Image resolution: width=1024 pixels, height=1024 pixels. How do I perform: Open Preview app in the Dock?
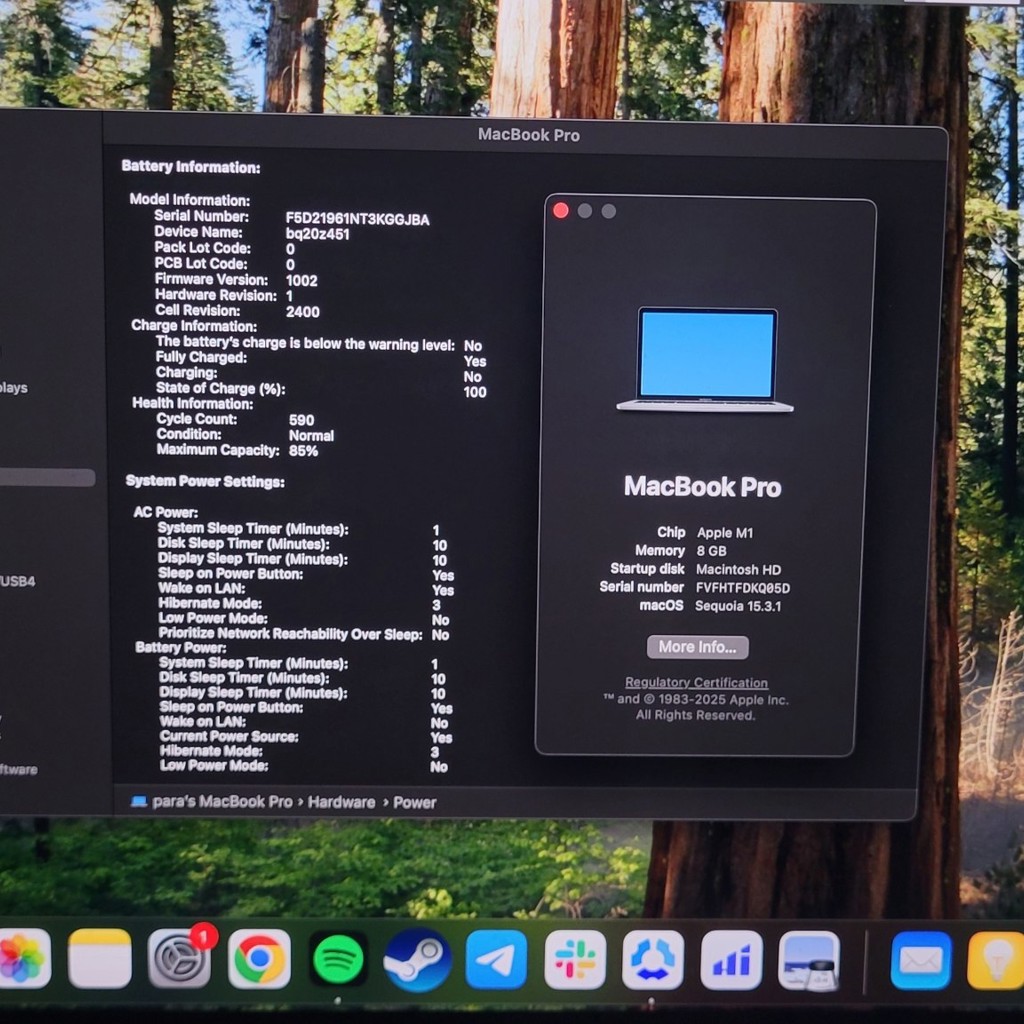click(809, 961)
